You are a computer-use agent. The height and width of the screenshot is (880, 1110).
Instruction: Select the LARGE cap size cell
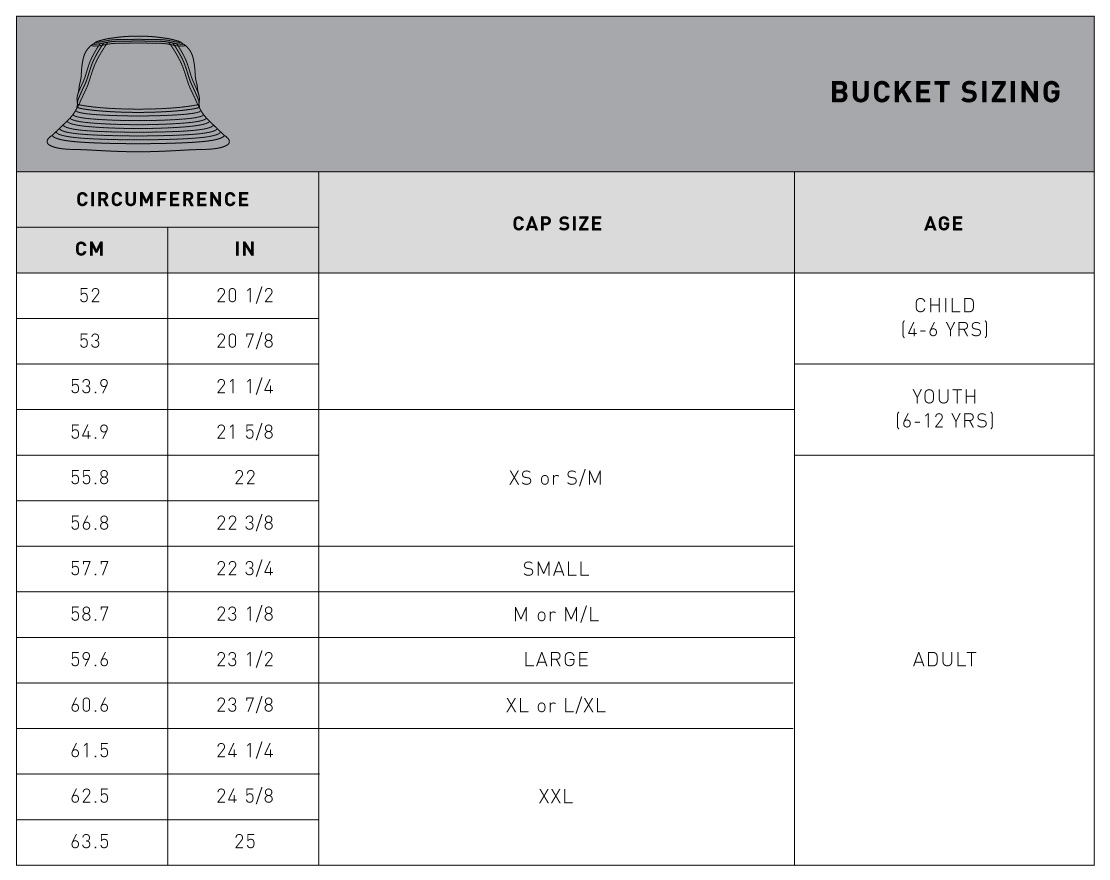[x=556, y=660]
